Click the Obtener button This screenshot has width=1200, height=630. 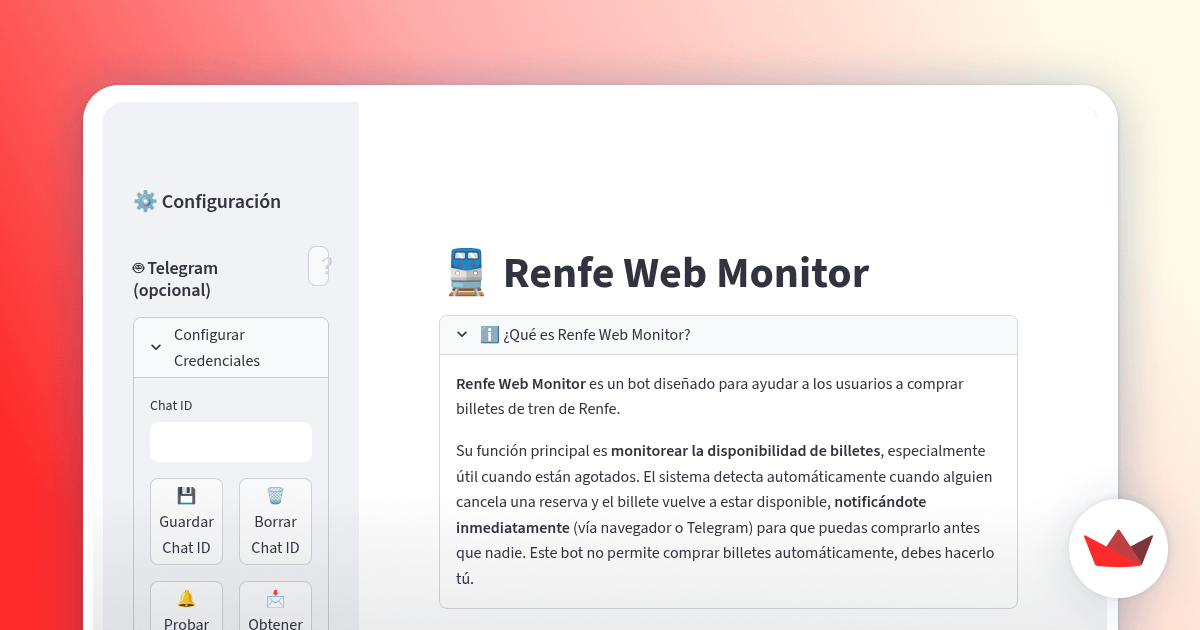275,610
